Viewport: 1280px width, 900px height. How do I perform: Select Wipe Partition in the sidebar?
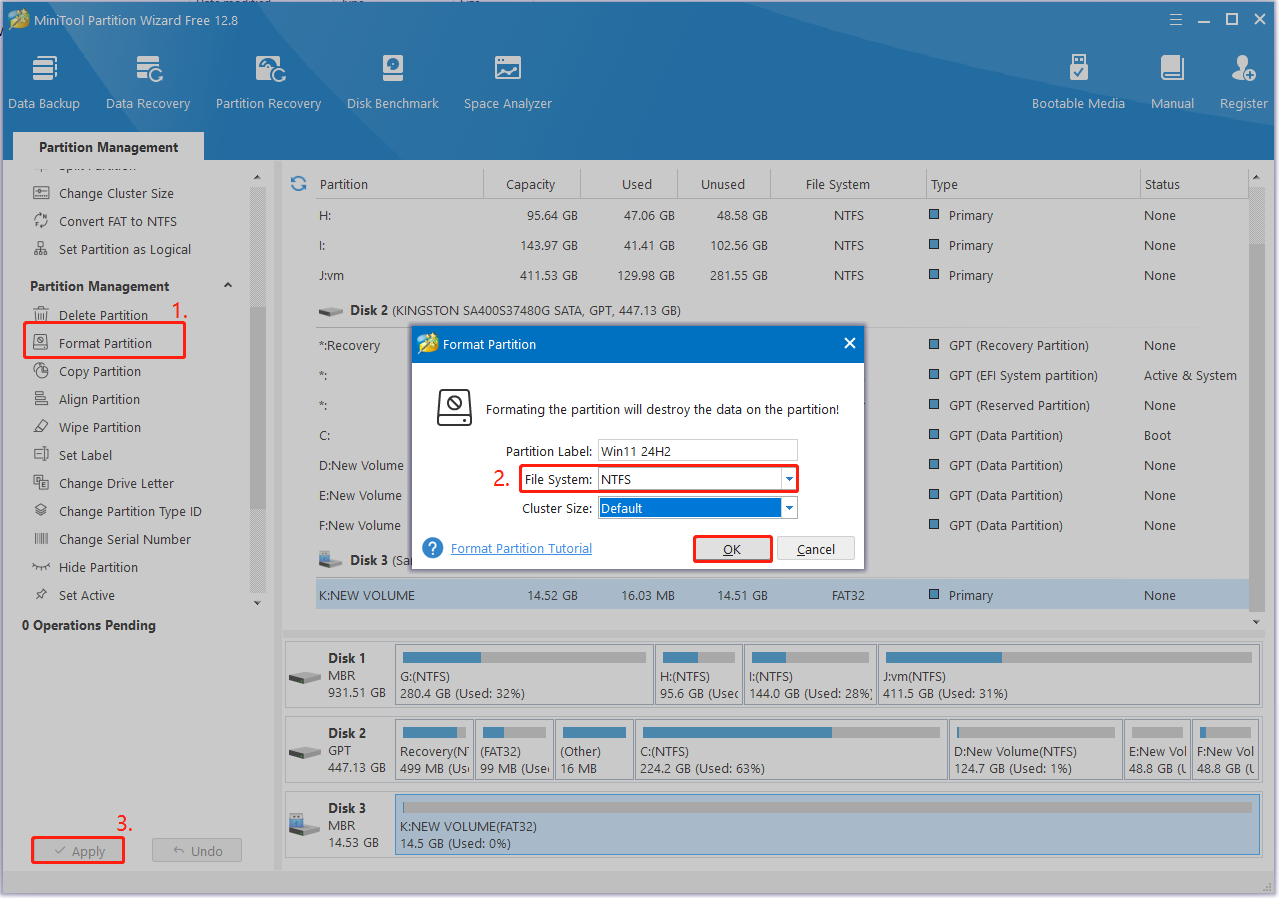coord(99,427)
